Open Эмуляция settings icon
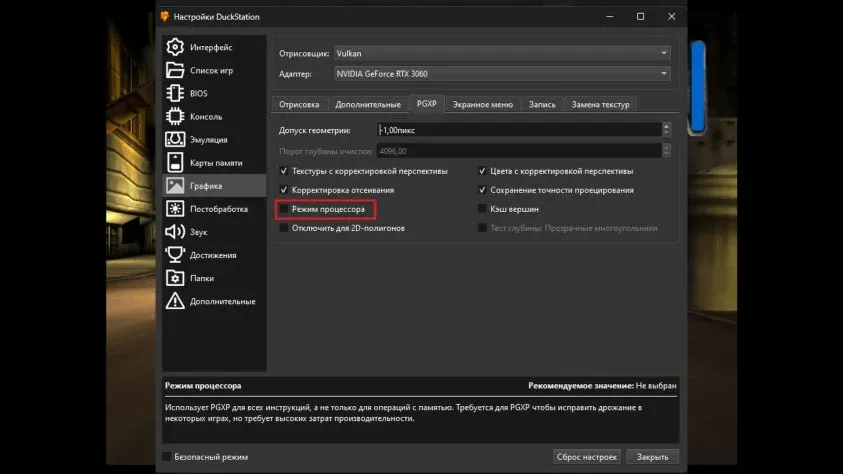843x474 pixels. (175, 140)
